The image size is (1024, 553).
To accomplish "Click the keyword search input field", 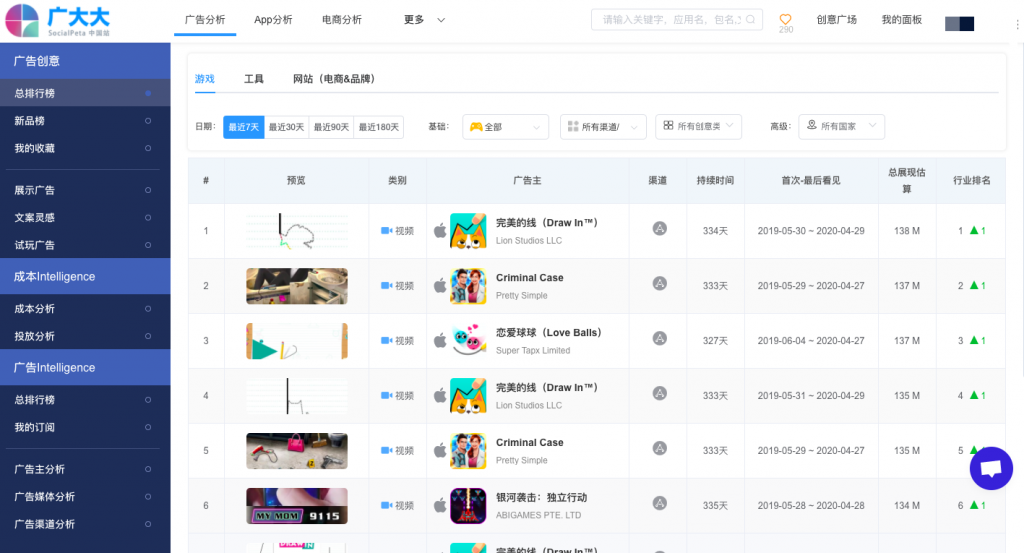I will point(677,20).
